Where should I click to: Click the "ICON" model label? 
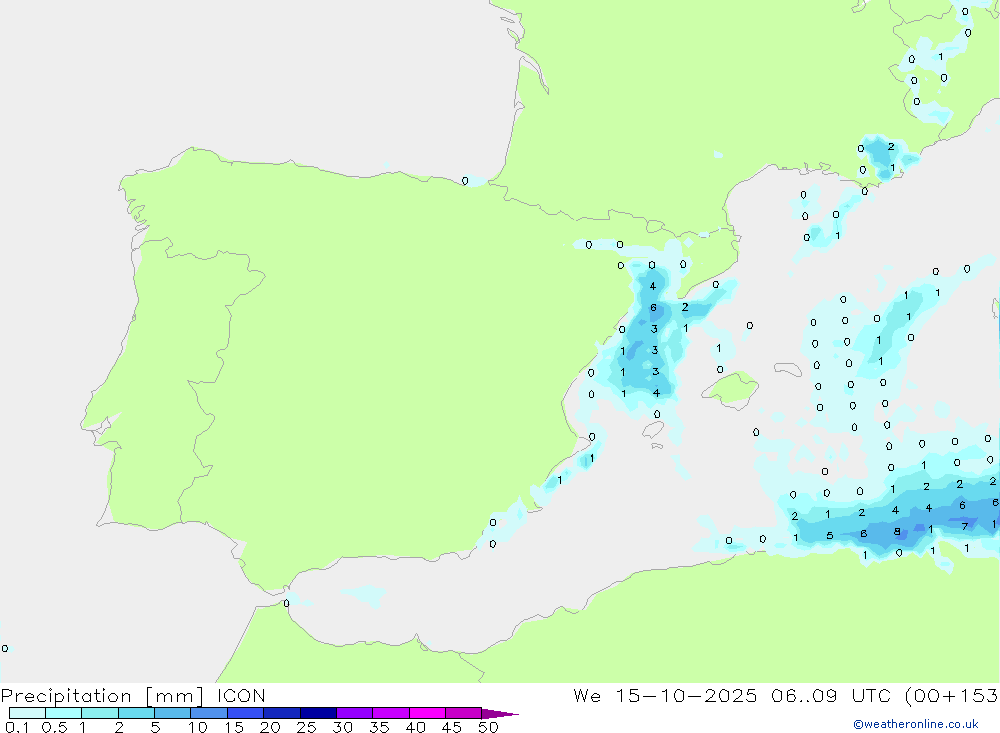240,695
